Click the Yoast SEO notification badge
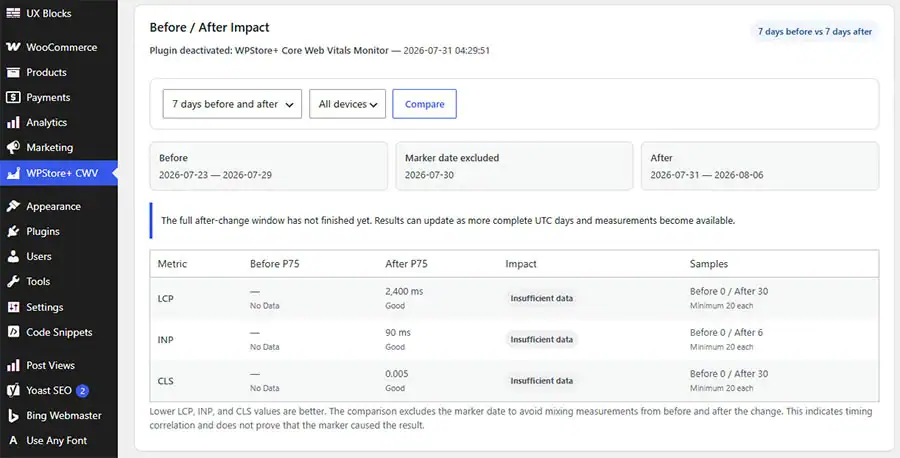The image size is (900, 458). 82,391
